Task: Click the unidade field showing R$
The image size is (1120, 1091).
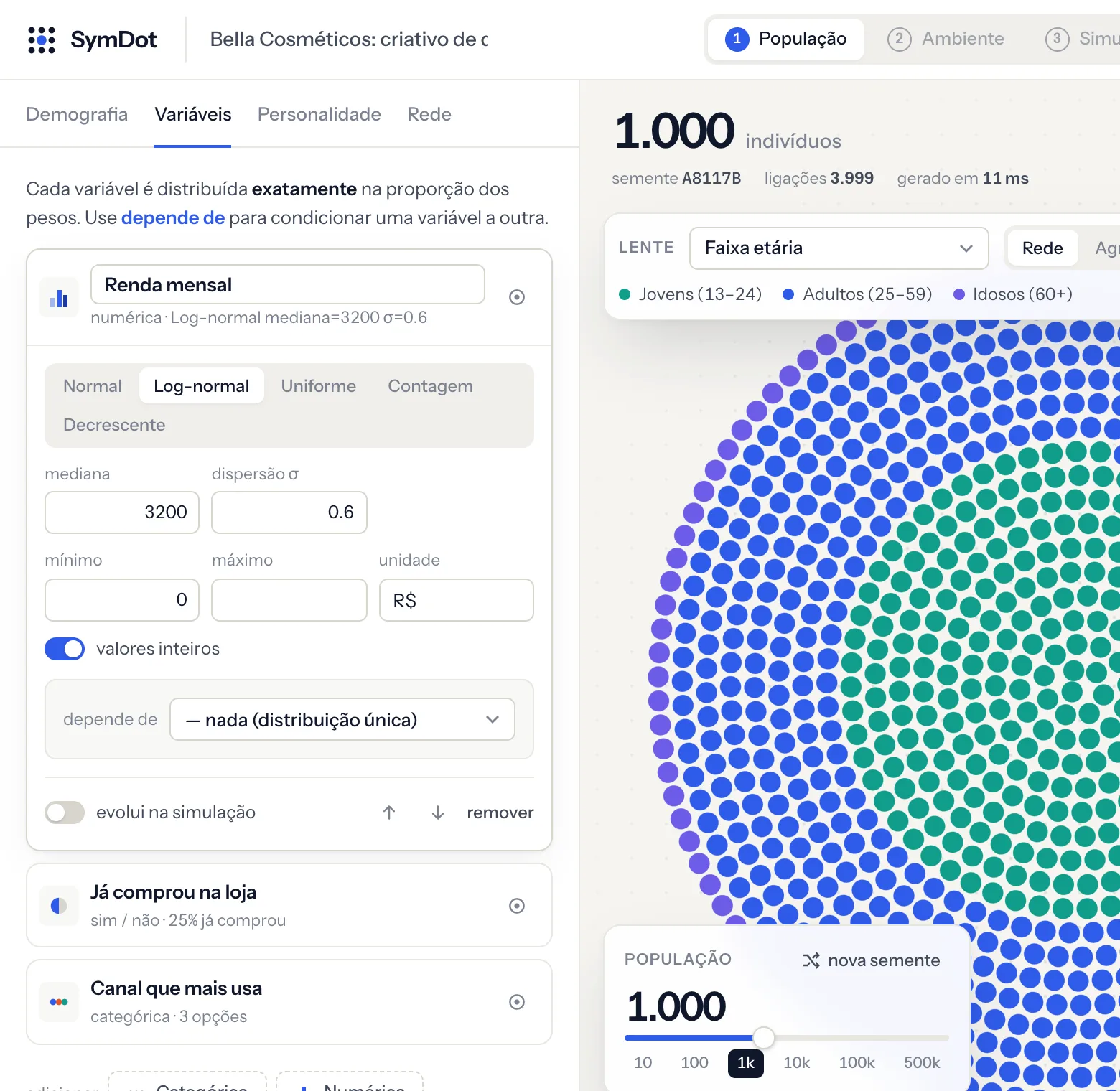Action: pos(457,600)
